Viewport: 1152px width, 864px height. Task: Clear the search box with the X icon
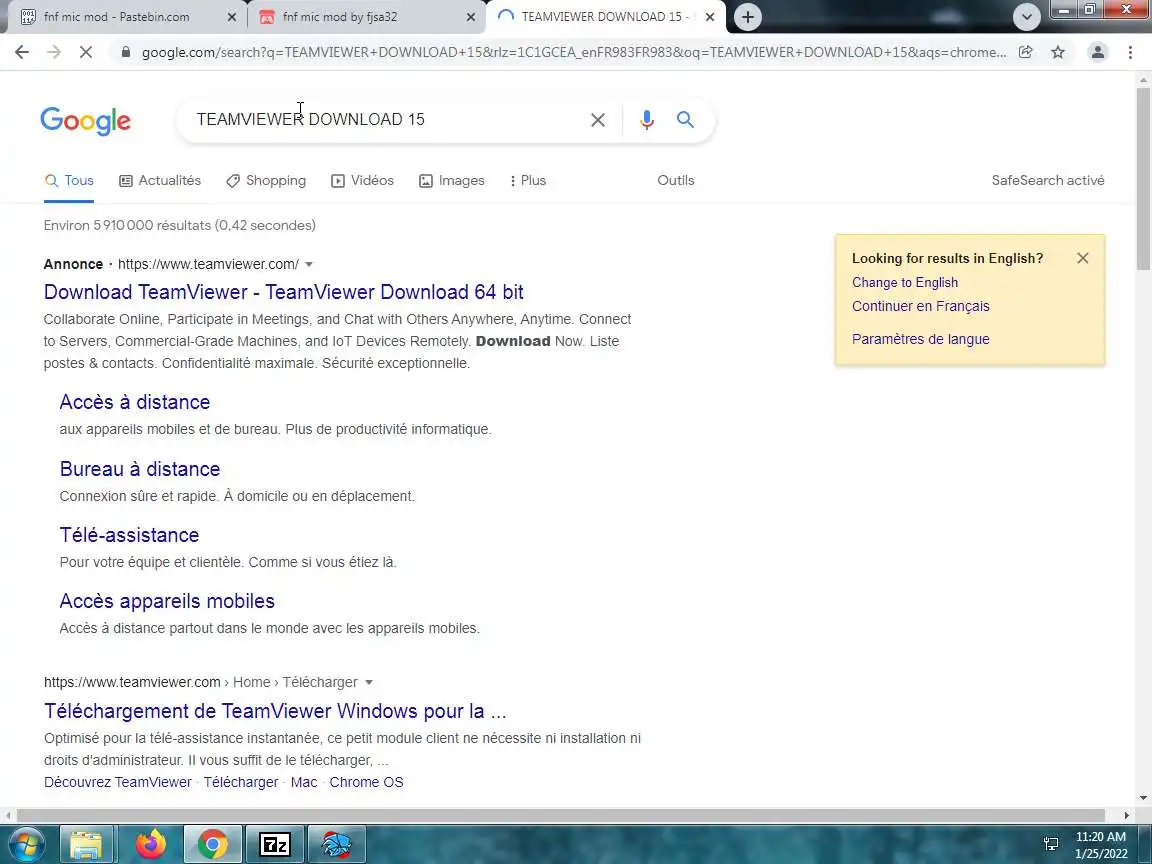click(x=598, y=120)
